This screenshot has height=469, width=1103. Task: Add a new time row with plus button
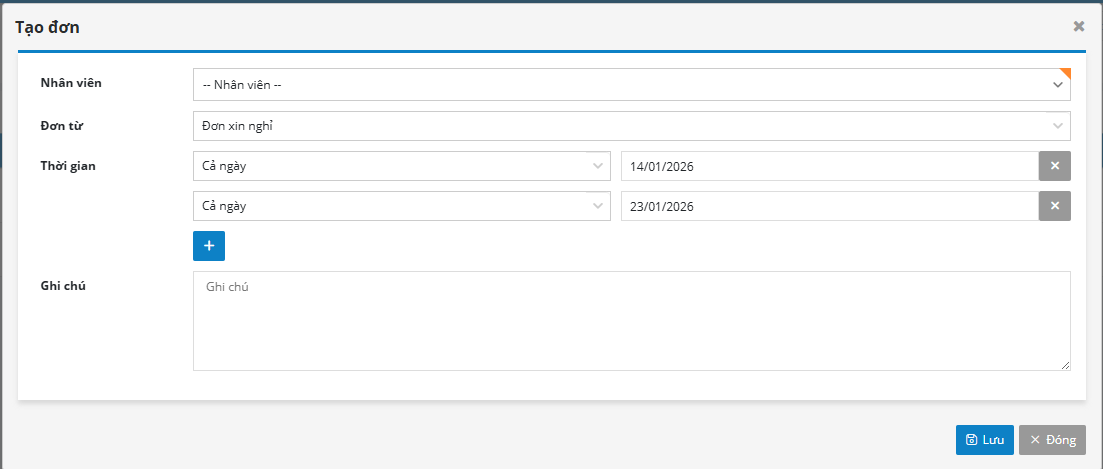[x=209, y=246]
